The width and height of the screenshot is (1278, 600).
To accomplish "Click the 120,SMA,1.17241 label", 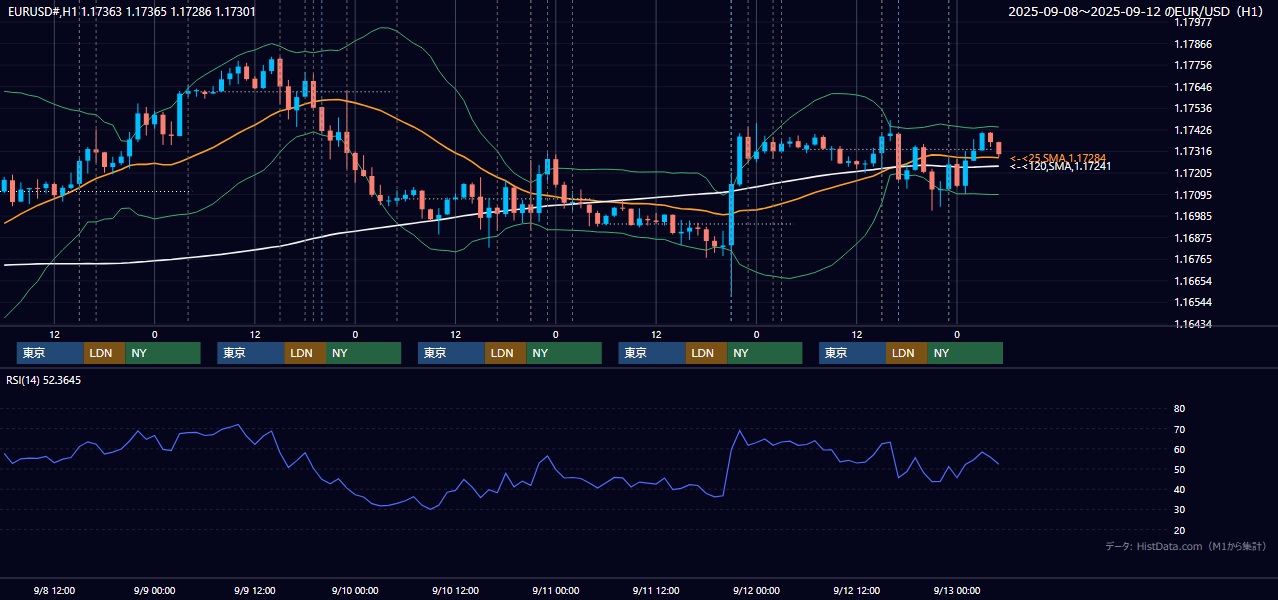I will [1060, 167].
